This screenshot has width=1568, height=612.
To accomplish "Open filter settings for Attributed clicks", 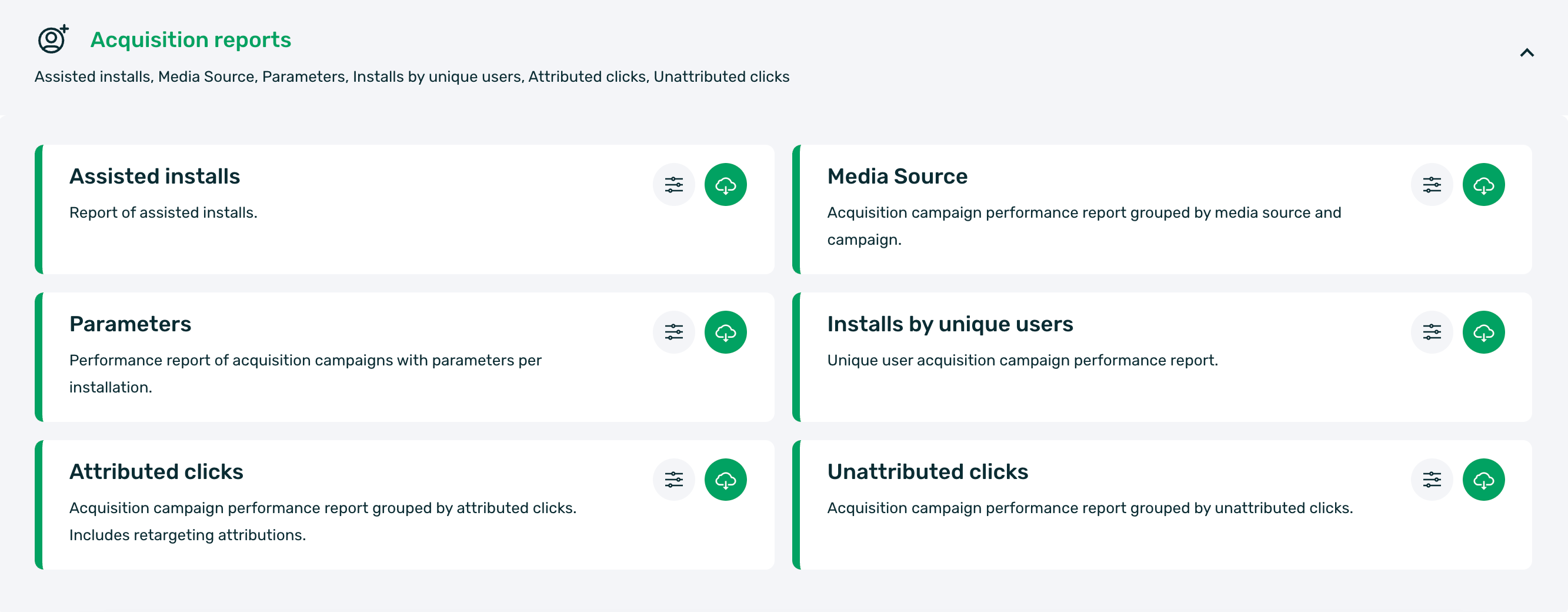I will pyautogui.click(x=674, y=480).
